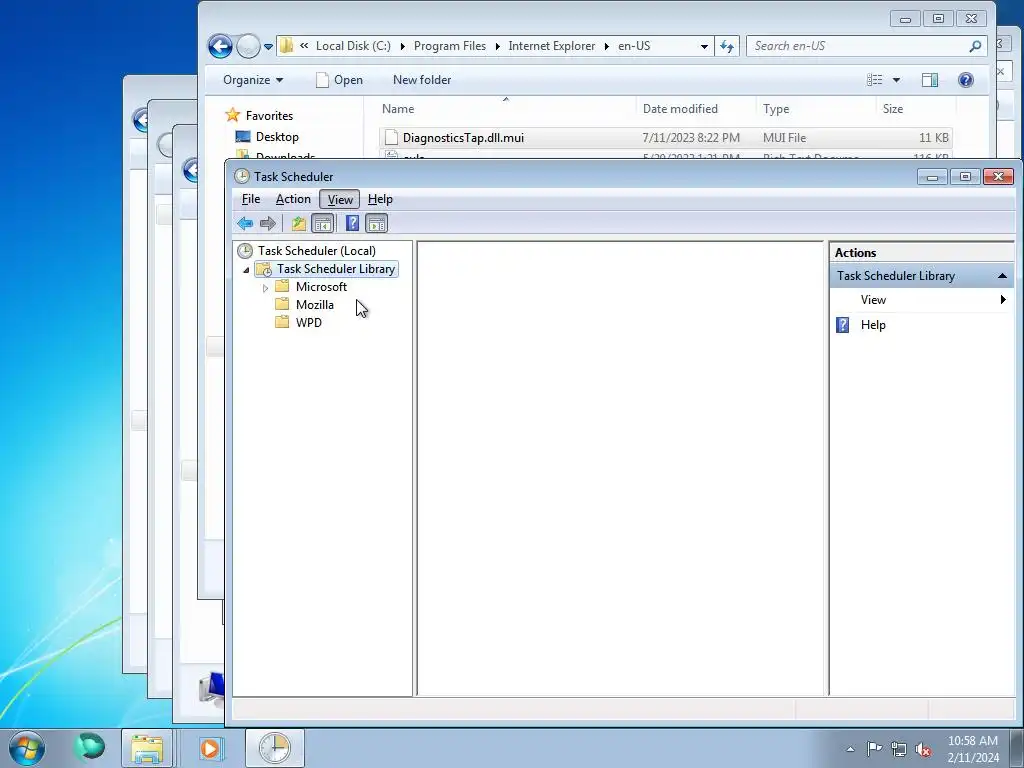Select the Mozilla folder in tree
Viewport: 1024px width, 768px height.
(x=315, y=305)
